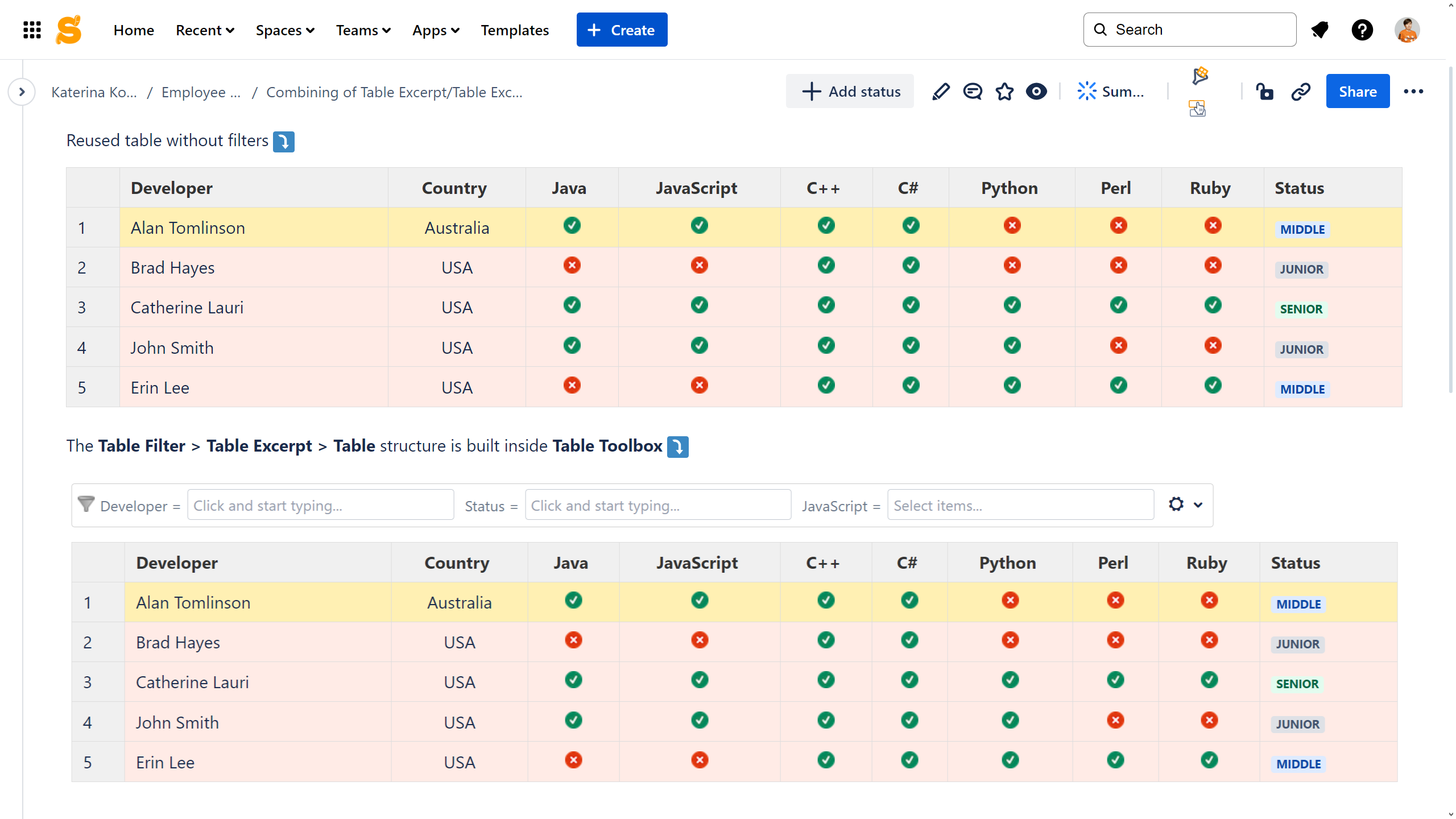The image size is (1456, 819).
Task: Click the blue Share button
Action: 1358,92
